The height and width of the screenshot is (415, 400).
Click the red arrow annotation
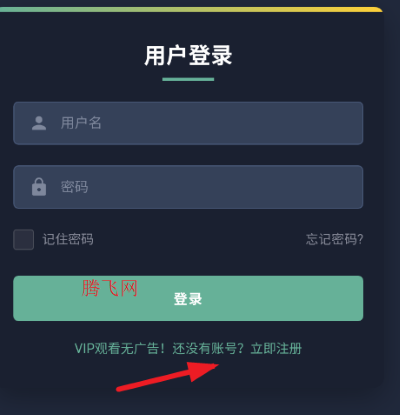[x=167, y=376]
